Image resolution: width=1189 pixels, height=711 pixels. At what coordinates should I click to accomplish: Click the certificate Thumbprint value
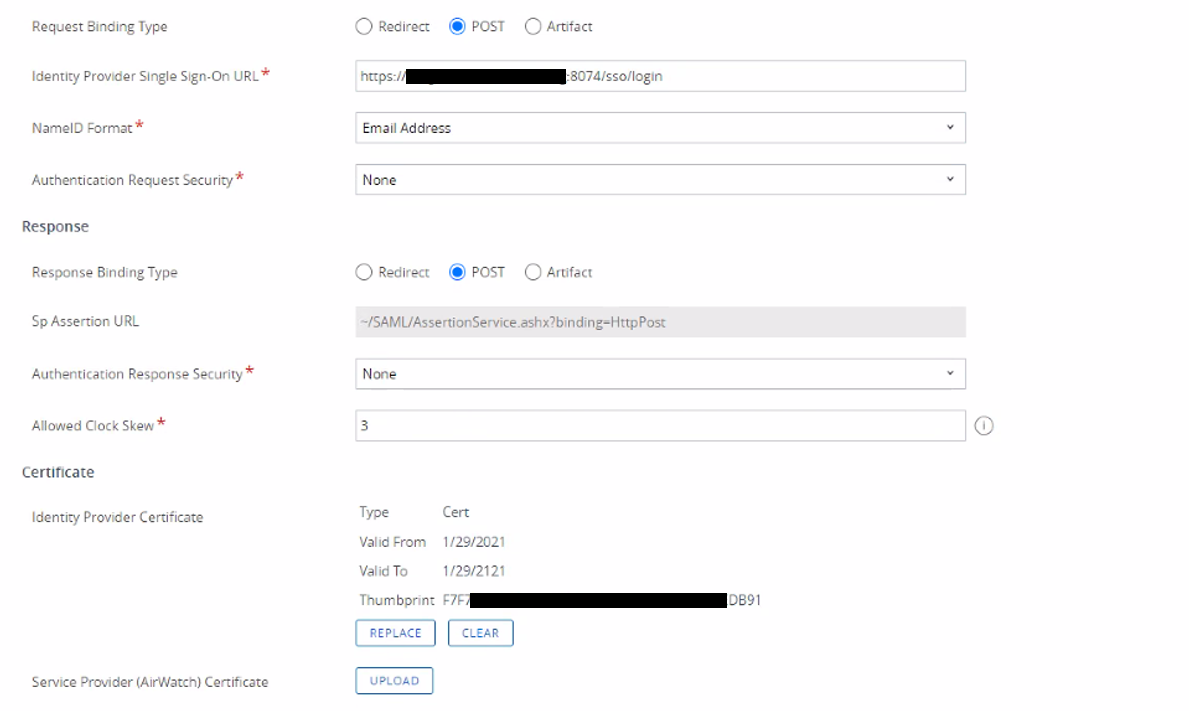tap(602, 601)
